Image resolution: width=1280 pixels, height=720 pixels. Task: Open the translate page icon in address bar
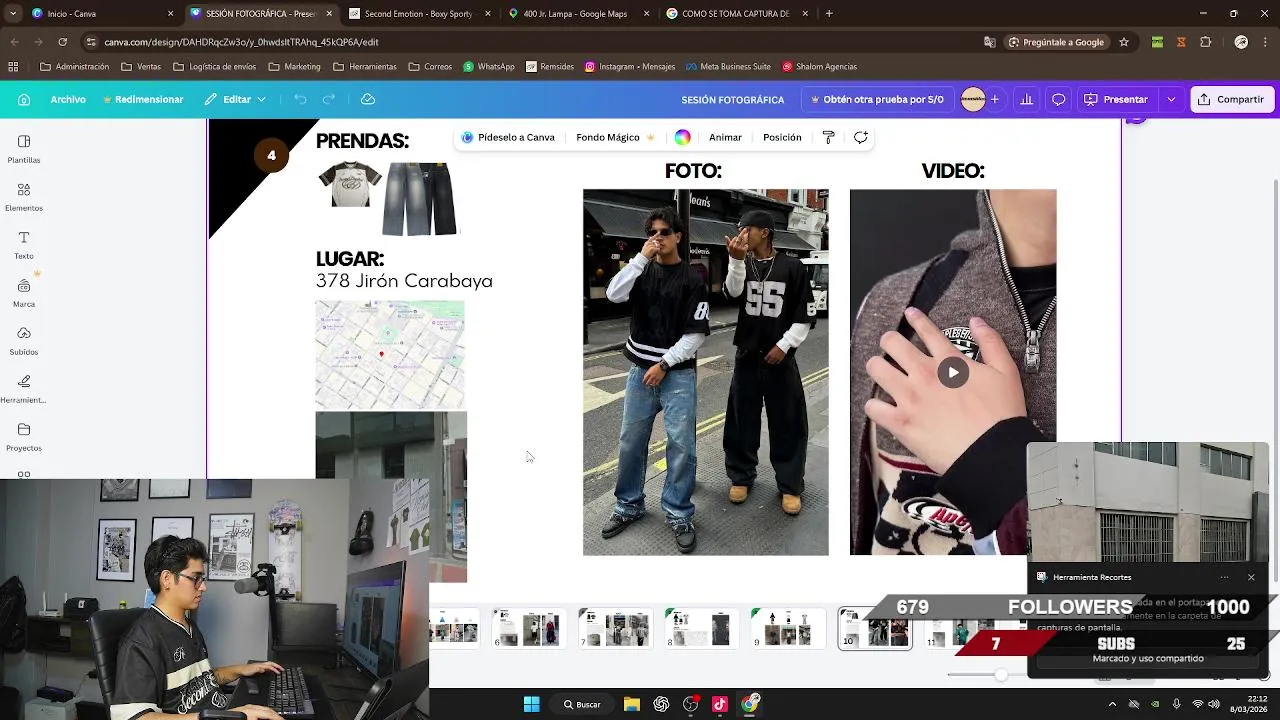point(989,42)
